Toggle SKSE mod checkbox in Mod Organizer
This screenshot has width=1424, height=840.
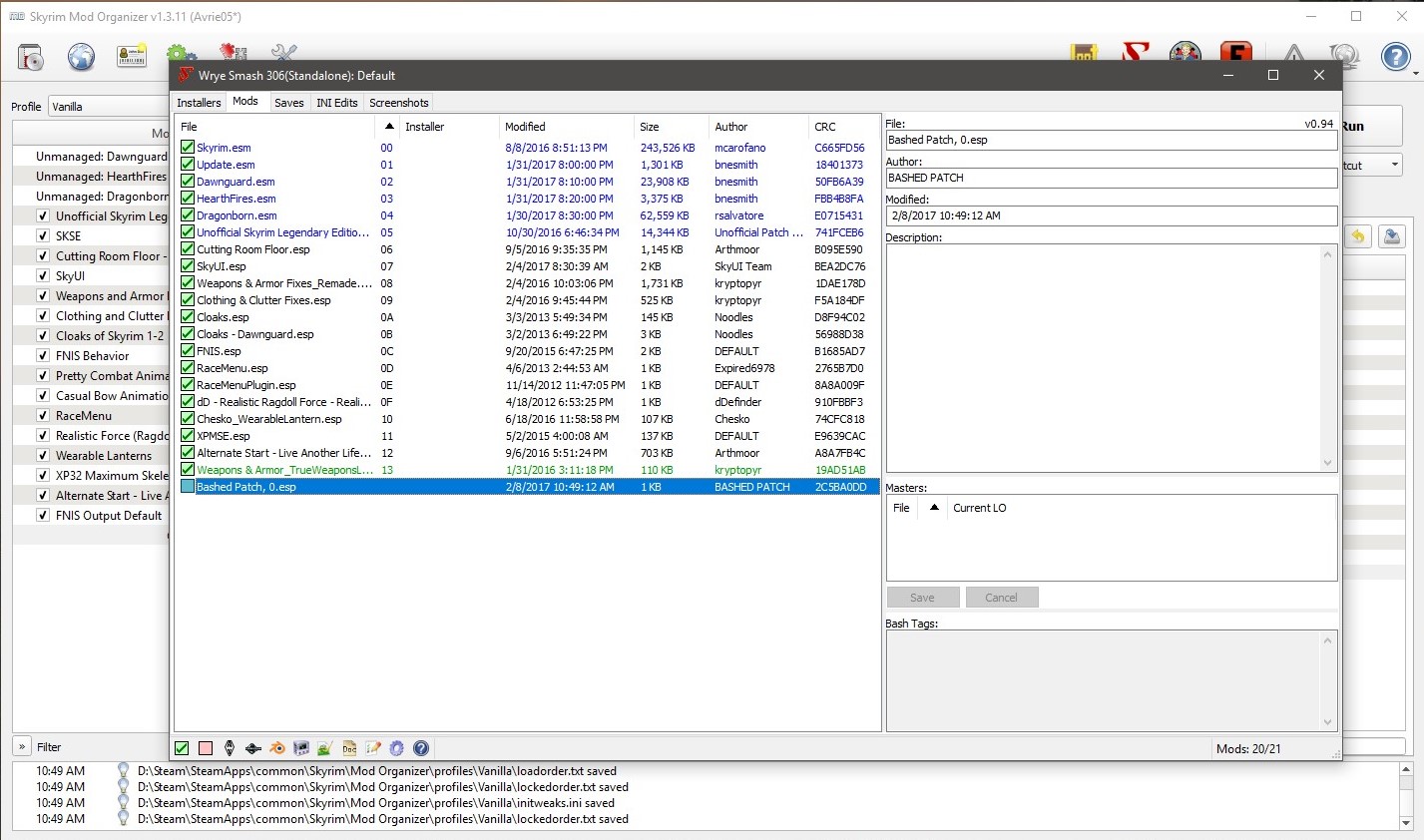(x=43, y=236)
